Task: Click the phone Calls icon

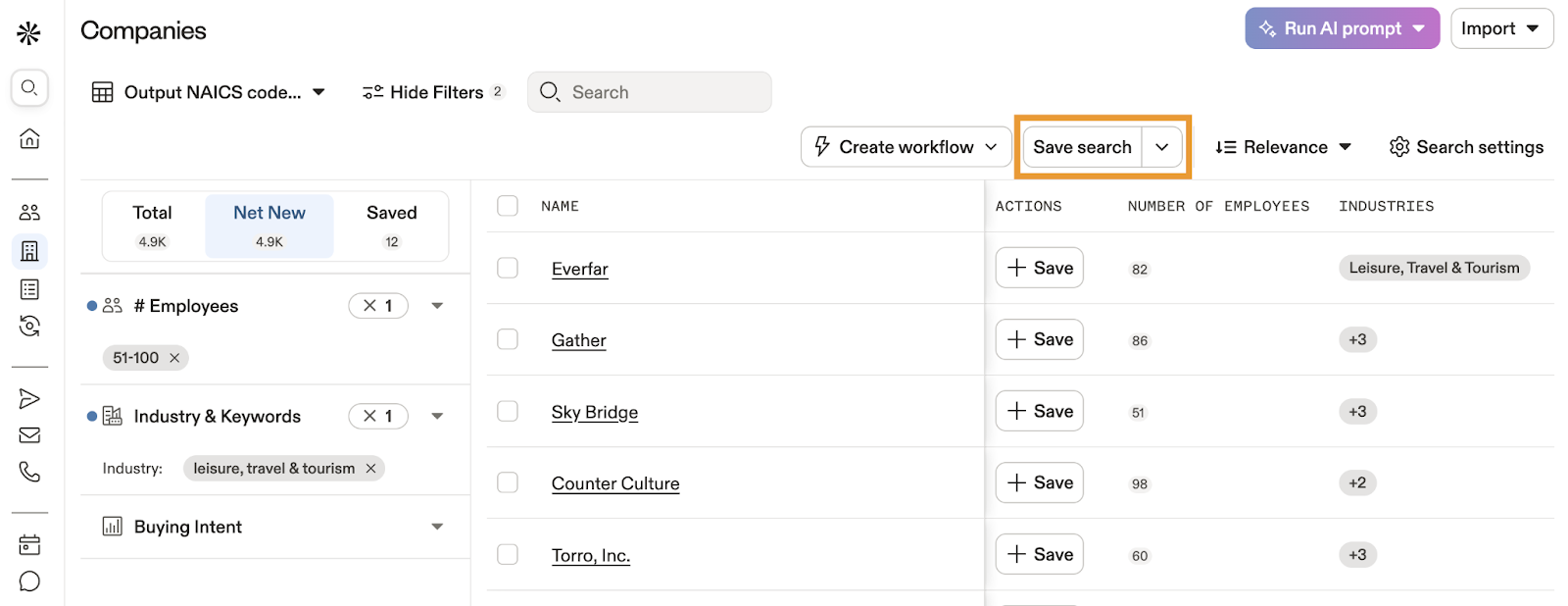Action: [x=29, y=473]
